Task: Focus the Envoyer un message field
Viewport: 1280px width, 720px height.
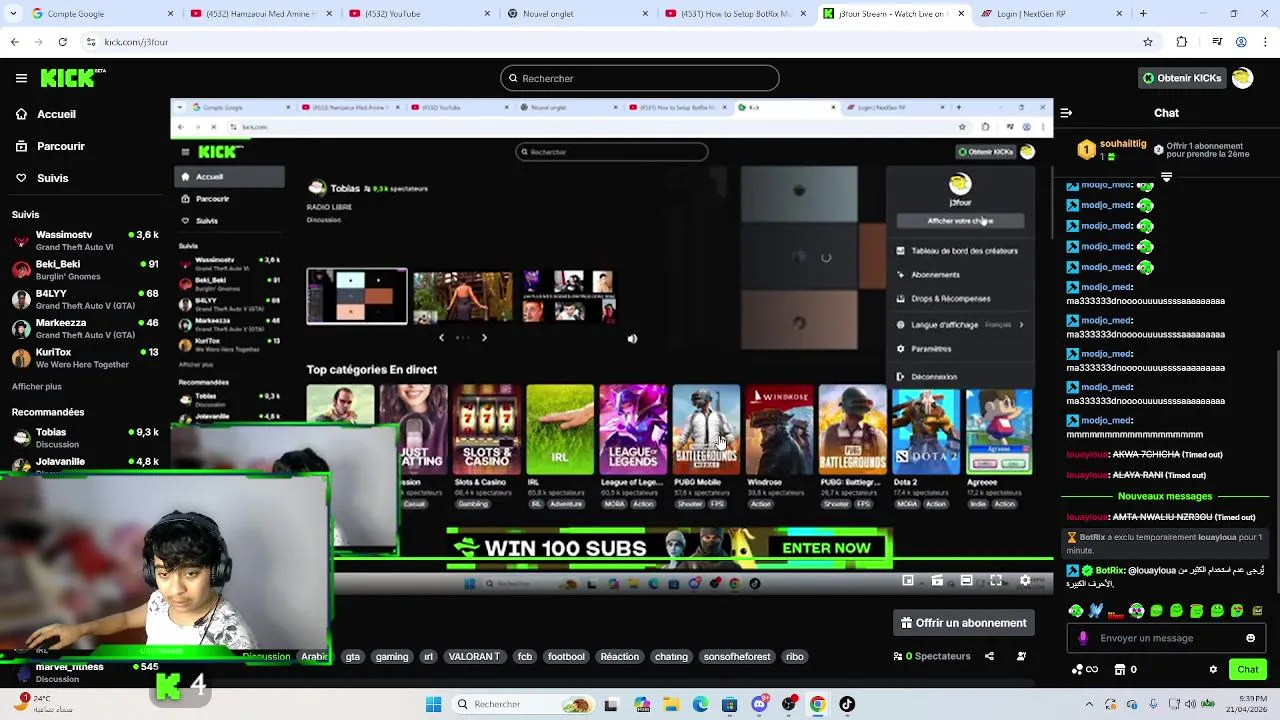Action: (1165, 638)
